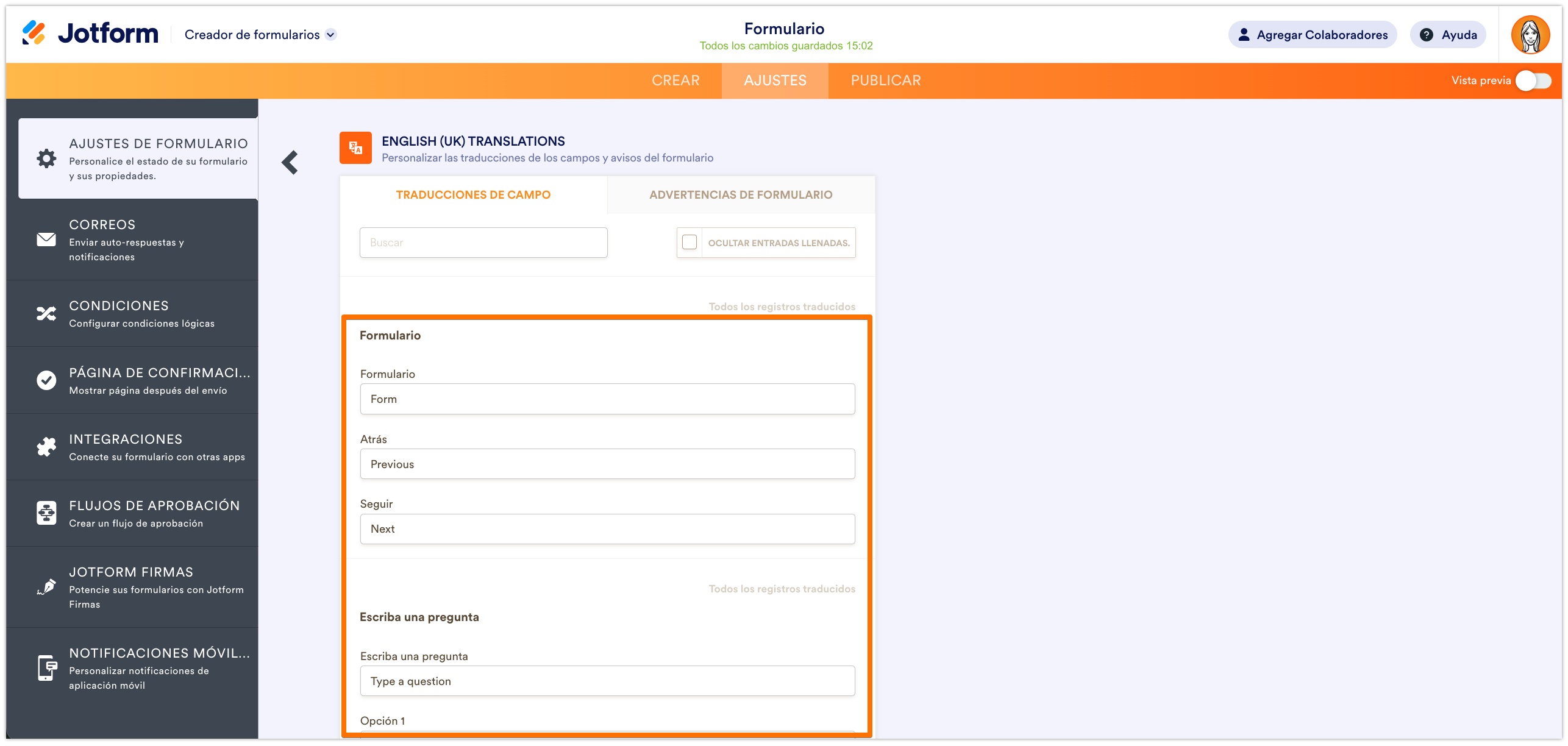Click the Buscar search field
This screenshot has width=1568, height=746.
click(x=483, y=242)
